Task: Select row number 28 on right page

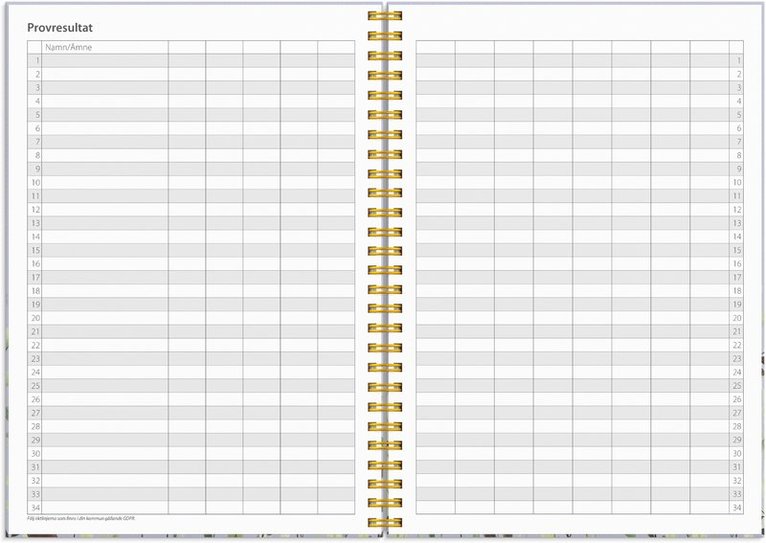Action: tap(736, 426)
